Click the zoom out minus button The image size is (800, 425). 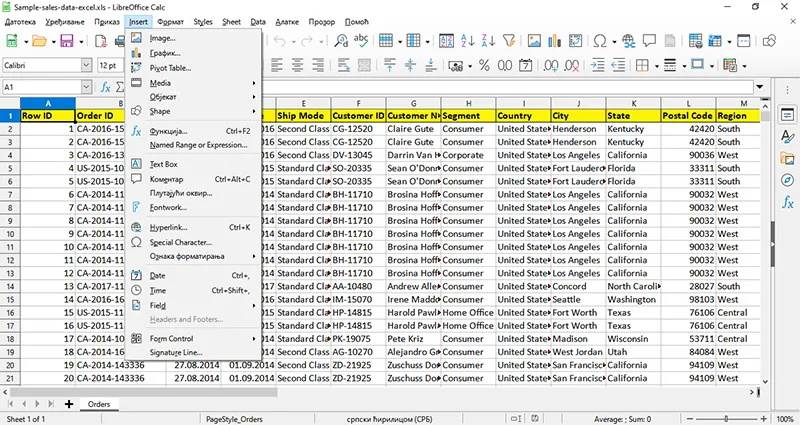[691, 419]
